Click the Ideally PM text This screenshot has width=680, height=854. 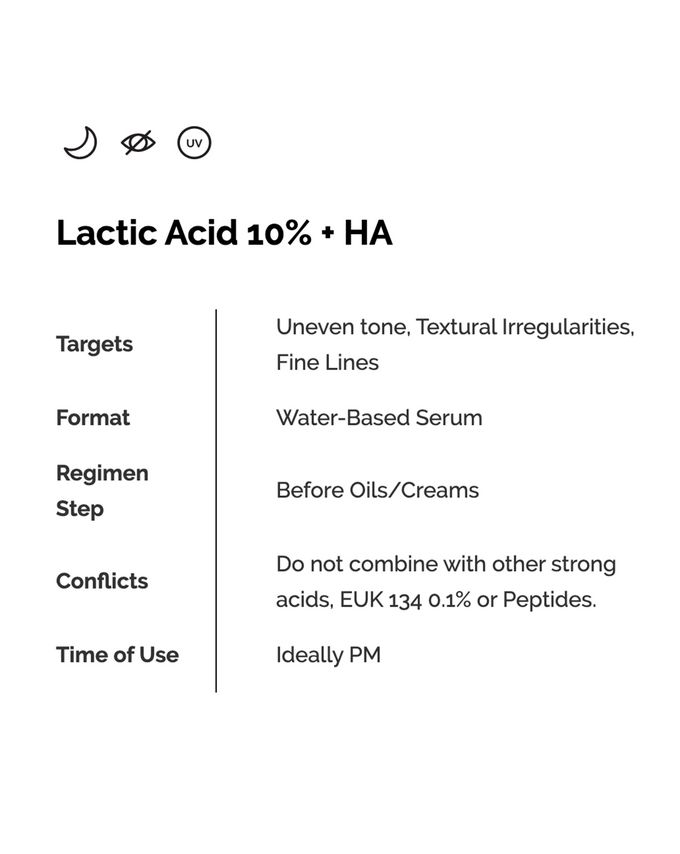[328, 655]
